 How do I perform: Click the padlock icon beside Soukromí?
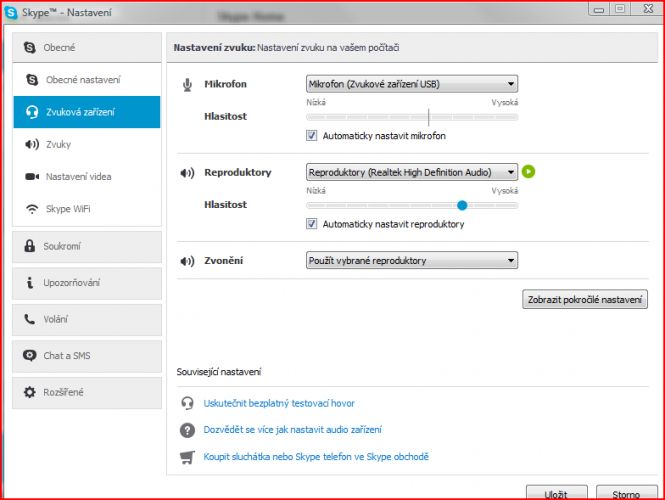click(29, 246)
